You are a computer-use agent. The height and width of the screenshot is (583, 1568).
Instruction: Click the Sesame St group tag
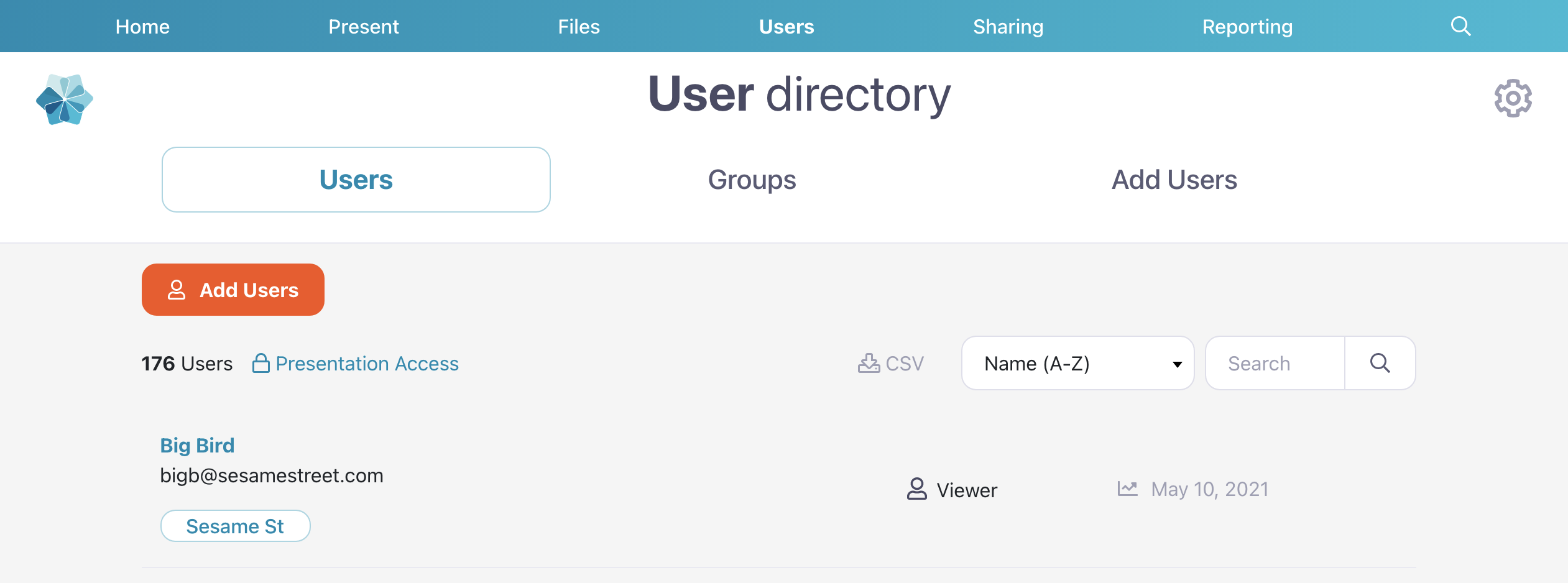point(235,526)
